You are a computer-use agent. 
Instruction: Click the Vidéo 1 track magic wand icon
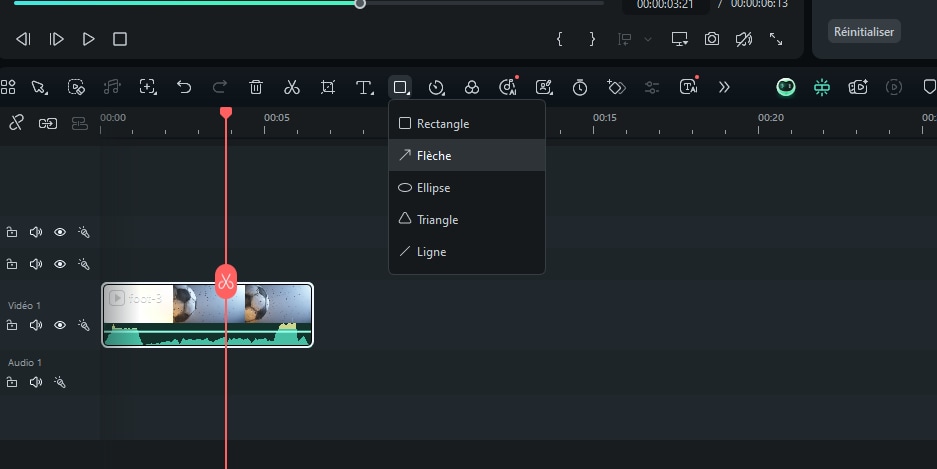84,325
